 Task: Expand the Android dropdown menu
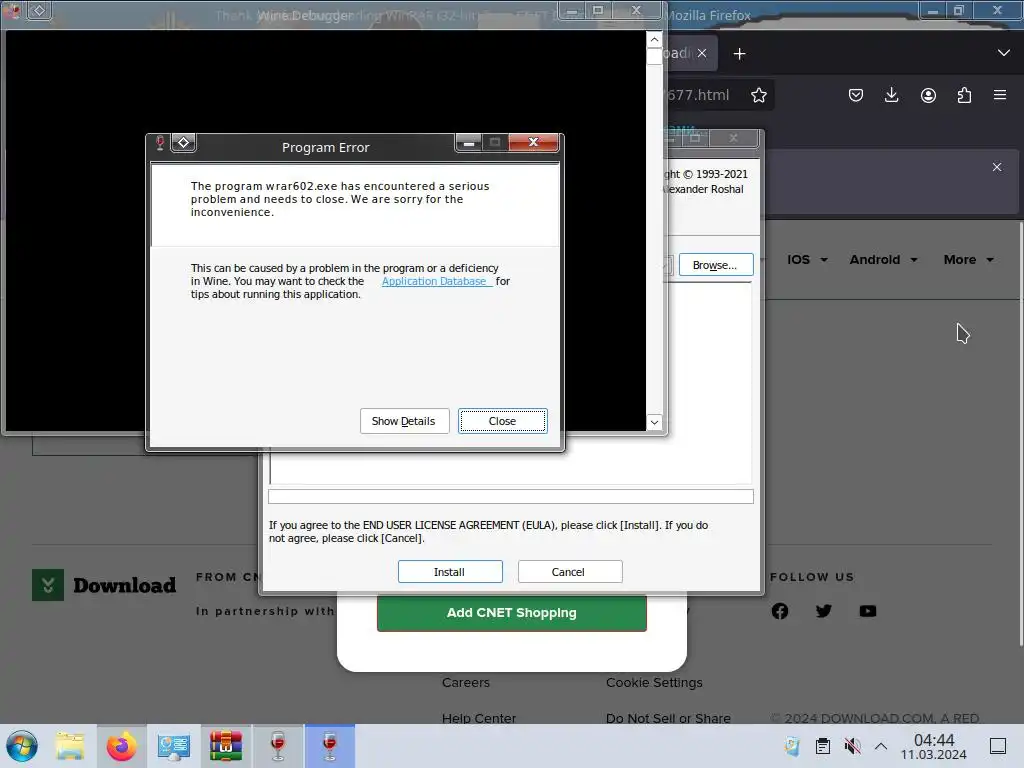884,260
